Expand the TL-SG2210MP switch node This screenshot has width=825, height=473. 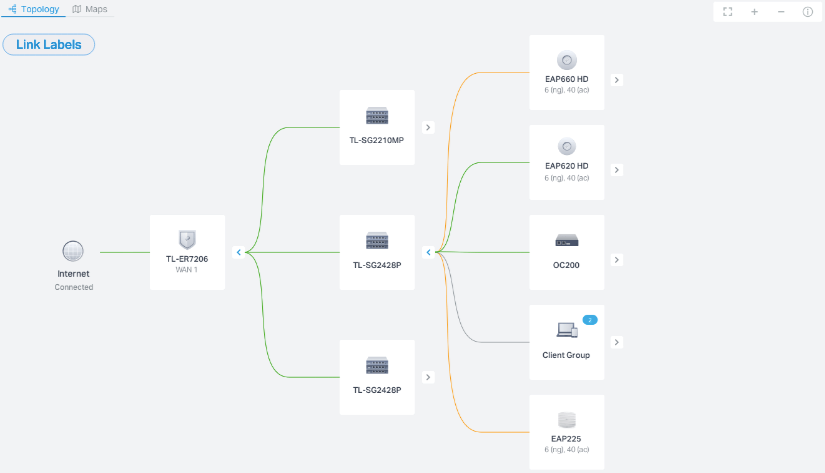click(x=428, y=127)
